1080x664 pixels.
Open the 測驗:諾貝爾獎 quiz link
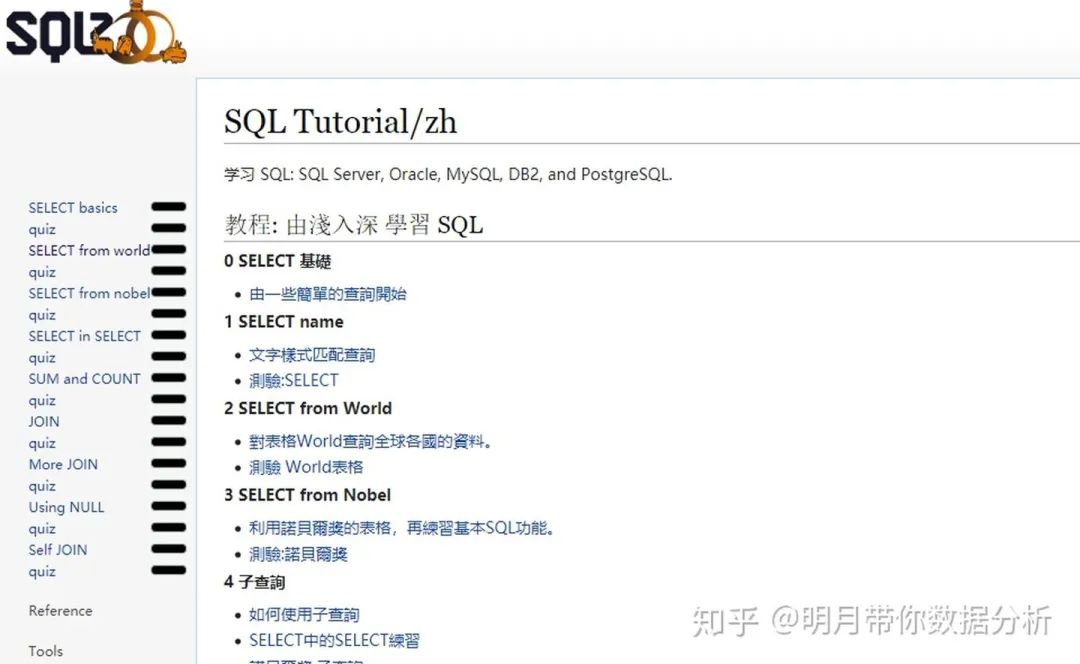coord(298,554)
